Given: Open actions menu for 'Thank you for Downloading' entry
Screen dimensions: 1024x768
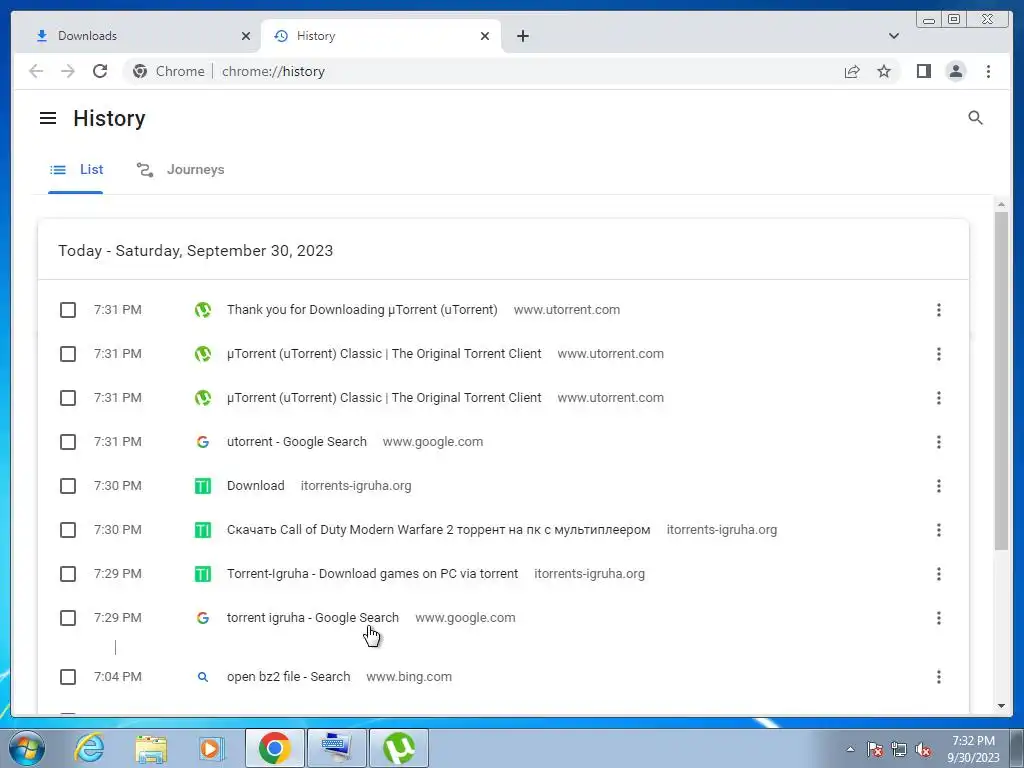Looking at the screenshot, I should pyautogui.click(x=938, y=310).
